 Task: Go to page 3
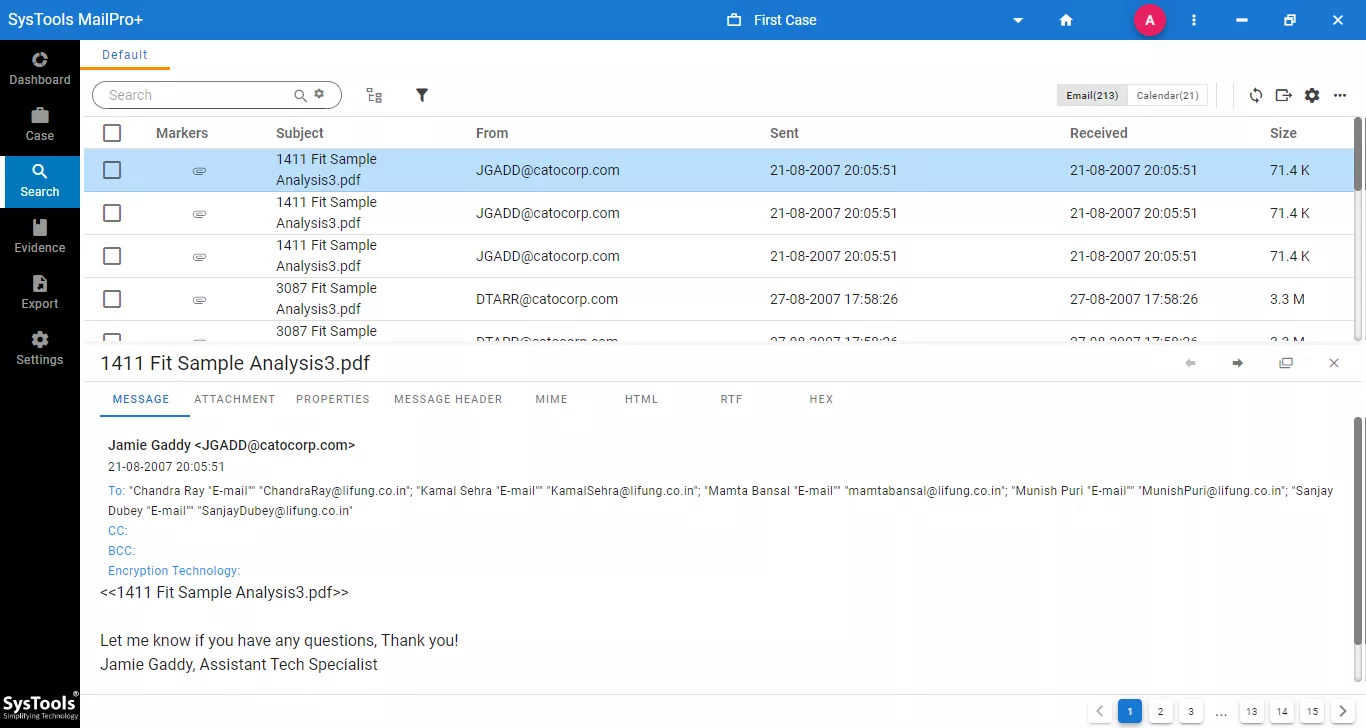pos(1190,712)
